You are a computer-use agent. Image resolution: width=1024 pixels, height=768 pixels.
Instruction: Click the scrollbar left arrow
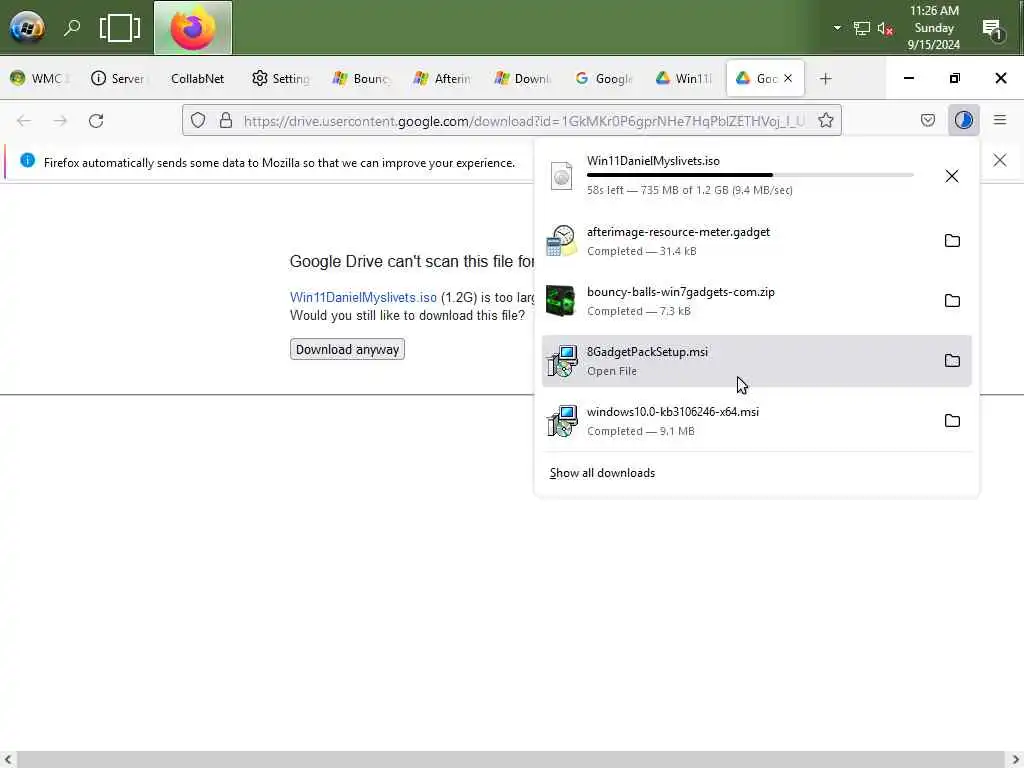point(8,760)
